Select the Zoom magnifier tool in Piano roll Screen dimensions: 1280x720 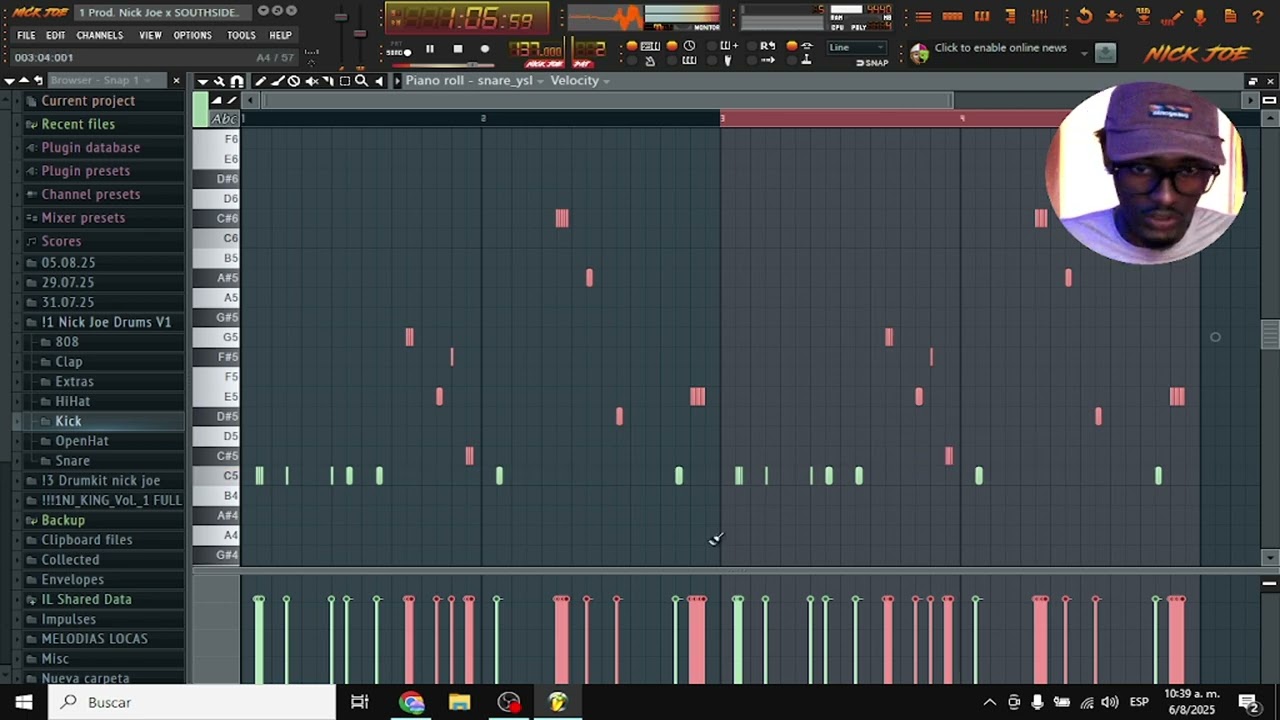point(362,81)
